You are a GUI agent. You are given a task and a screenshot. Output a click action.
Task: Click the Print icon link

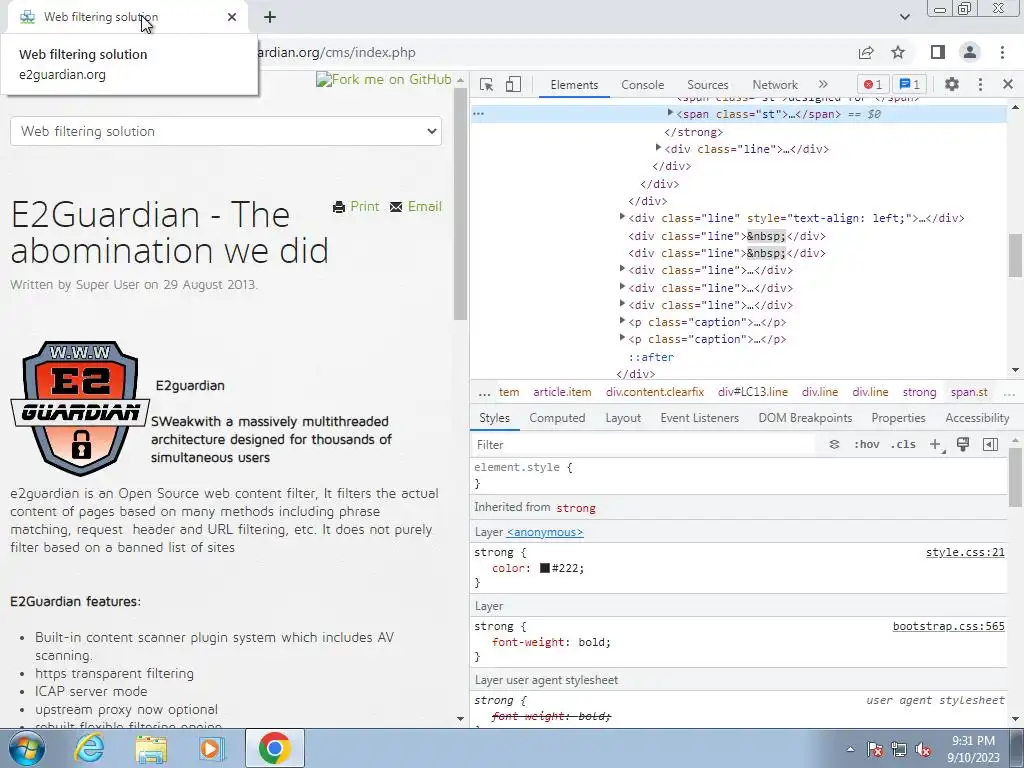pyautogui.click(x=356, y=206)
